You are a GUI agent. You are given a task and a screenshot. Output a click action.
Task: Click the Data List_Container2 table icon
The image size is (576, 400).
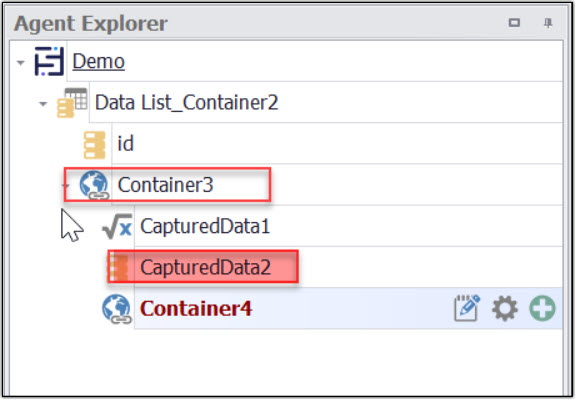(72, 102)
